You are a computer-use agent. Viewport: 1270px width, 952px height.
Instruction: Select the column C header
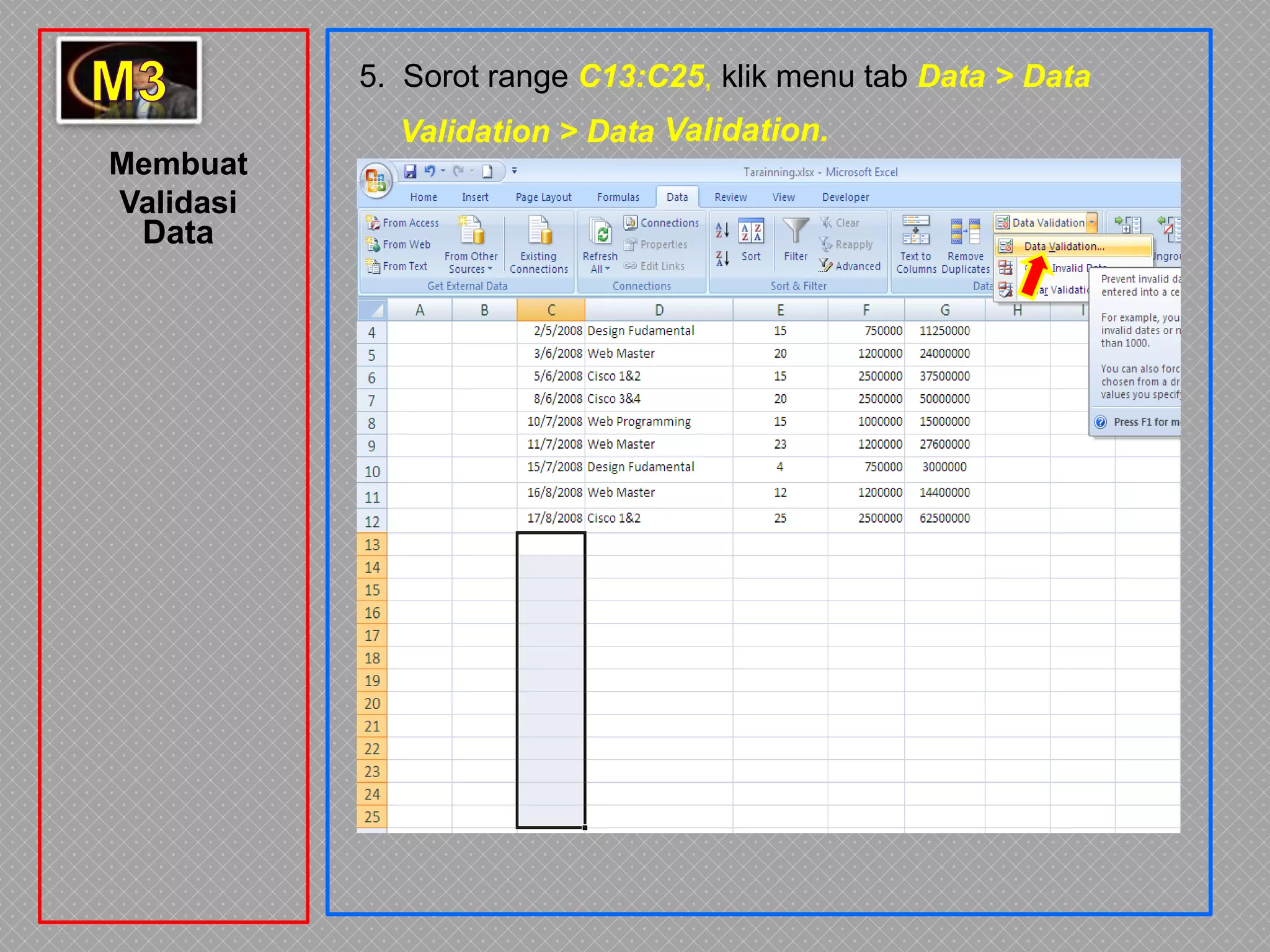pyautogui.click(x=551, y=310)
